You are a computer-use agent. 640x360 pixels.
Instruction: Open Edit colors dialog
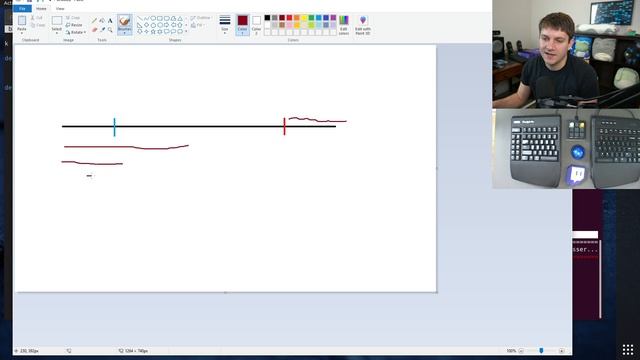point(344,24)
